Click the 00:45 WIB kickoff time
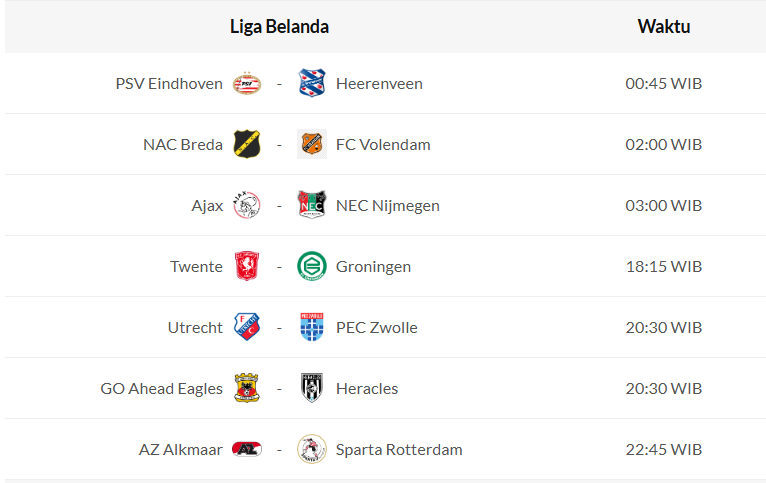 pos(664,84)
